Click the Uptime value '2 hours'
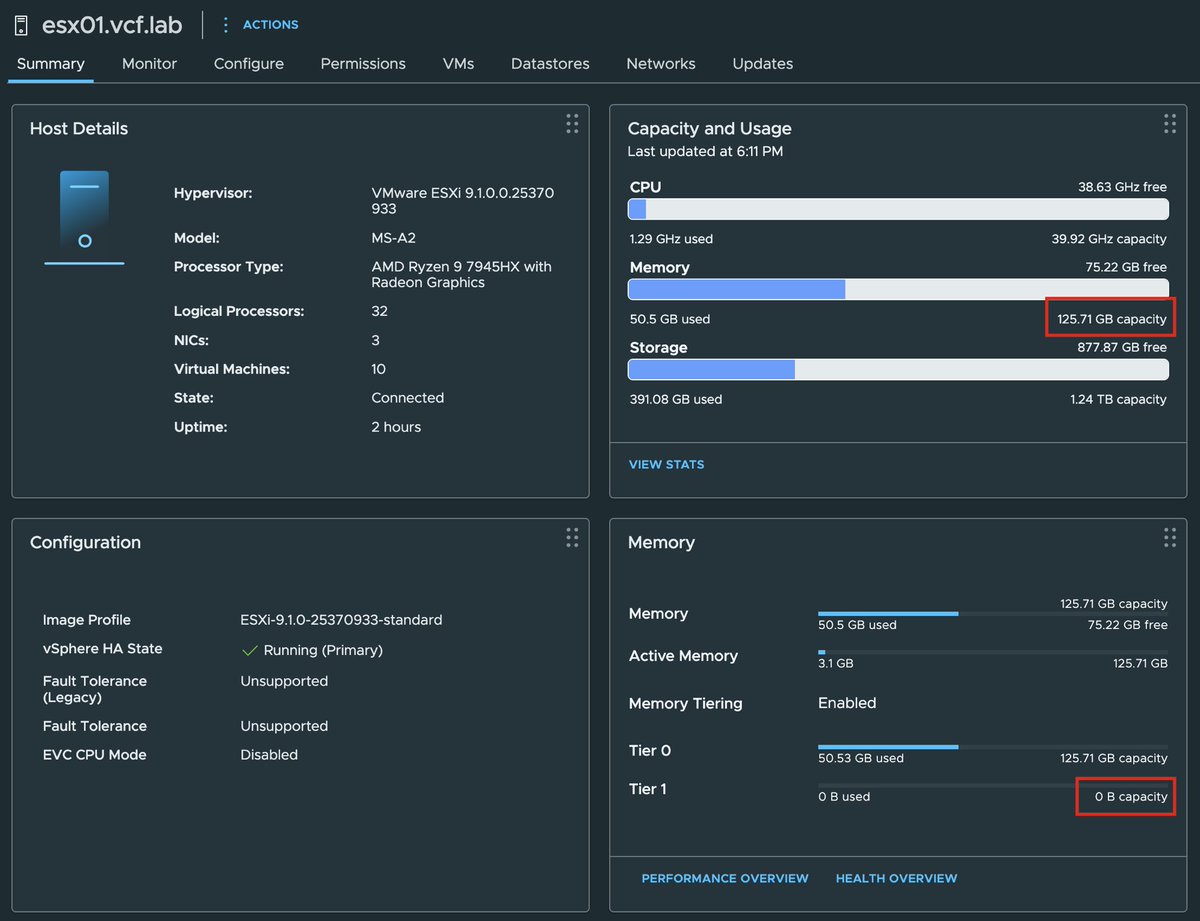Viewport: 1200px width, 921px height. [396, 427]
